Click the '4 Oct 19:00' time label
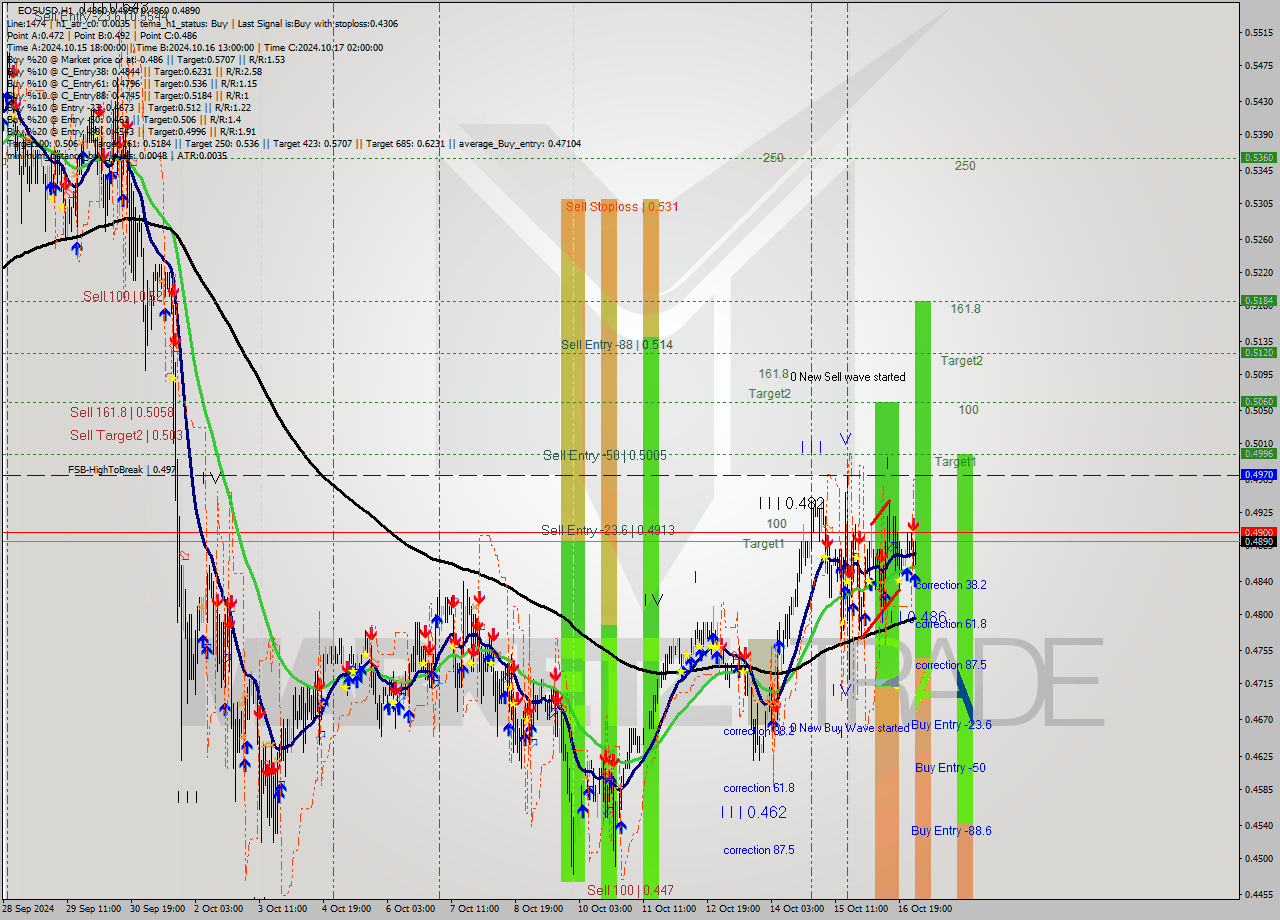The image size is (1280, 920). pos(347,909)
